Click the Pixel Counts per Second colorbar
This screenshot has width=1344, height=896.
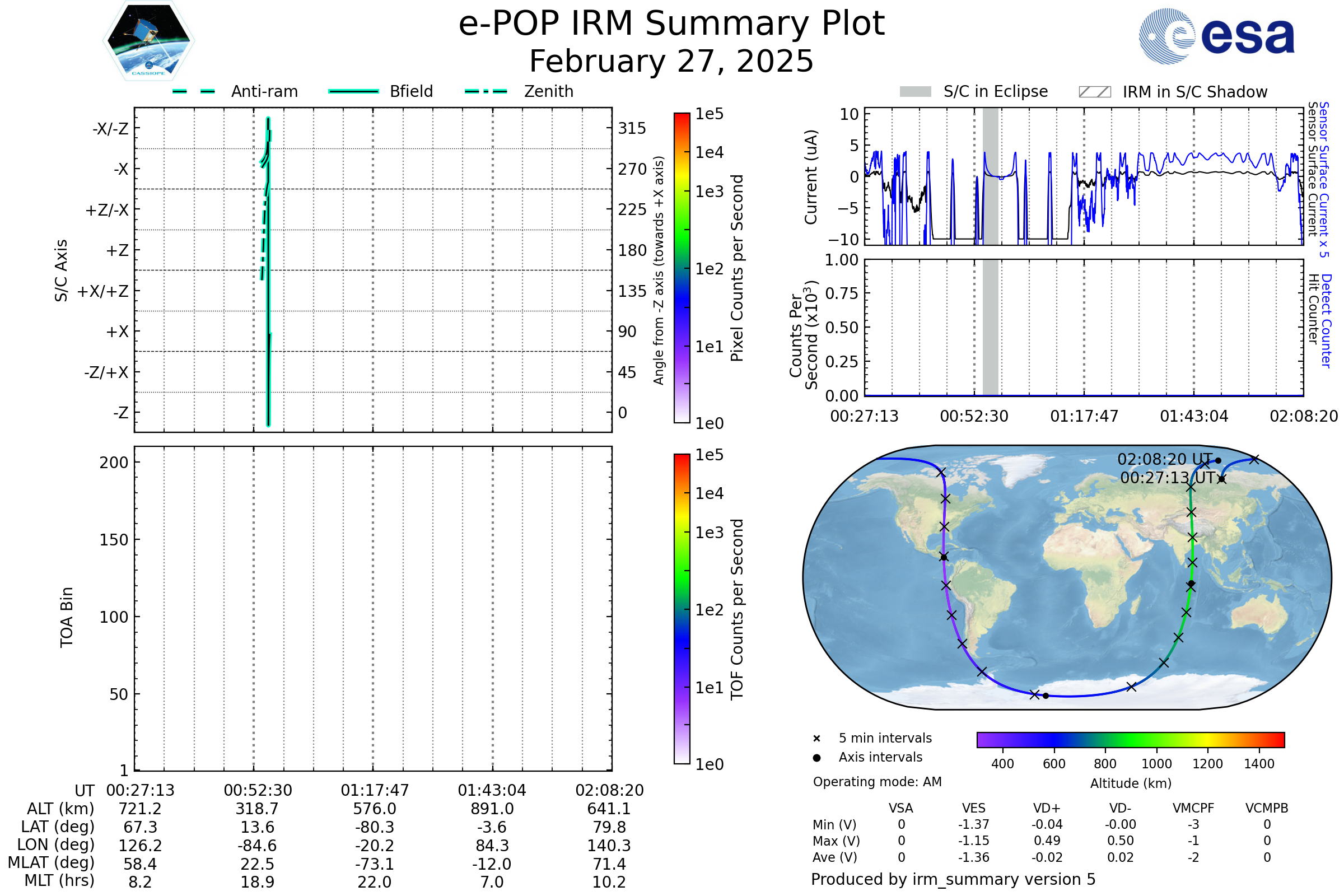(x=682, y=268)
